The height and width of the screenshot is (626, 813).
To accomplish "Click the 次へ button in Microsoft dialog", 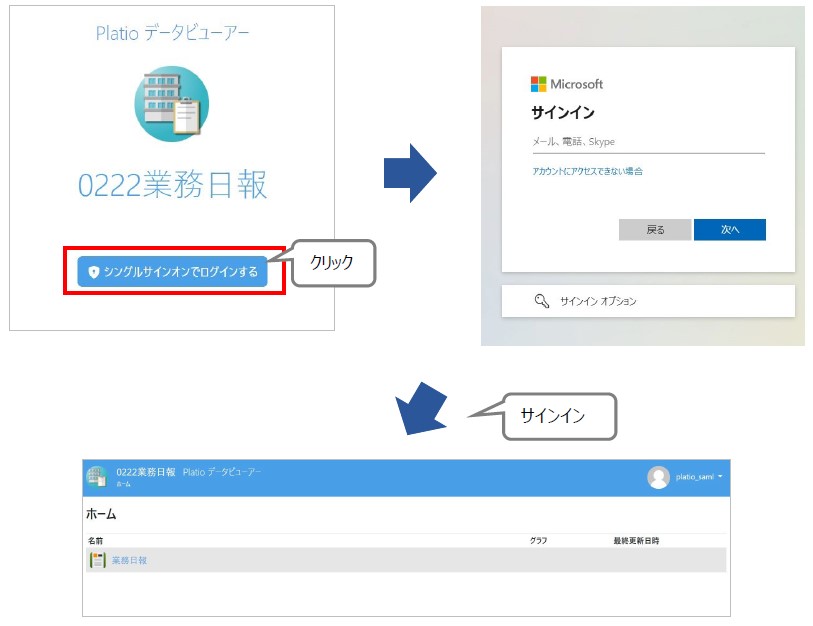I will [x=730, y=229].
